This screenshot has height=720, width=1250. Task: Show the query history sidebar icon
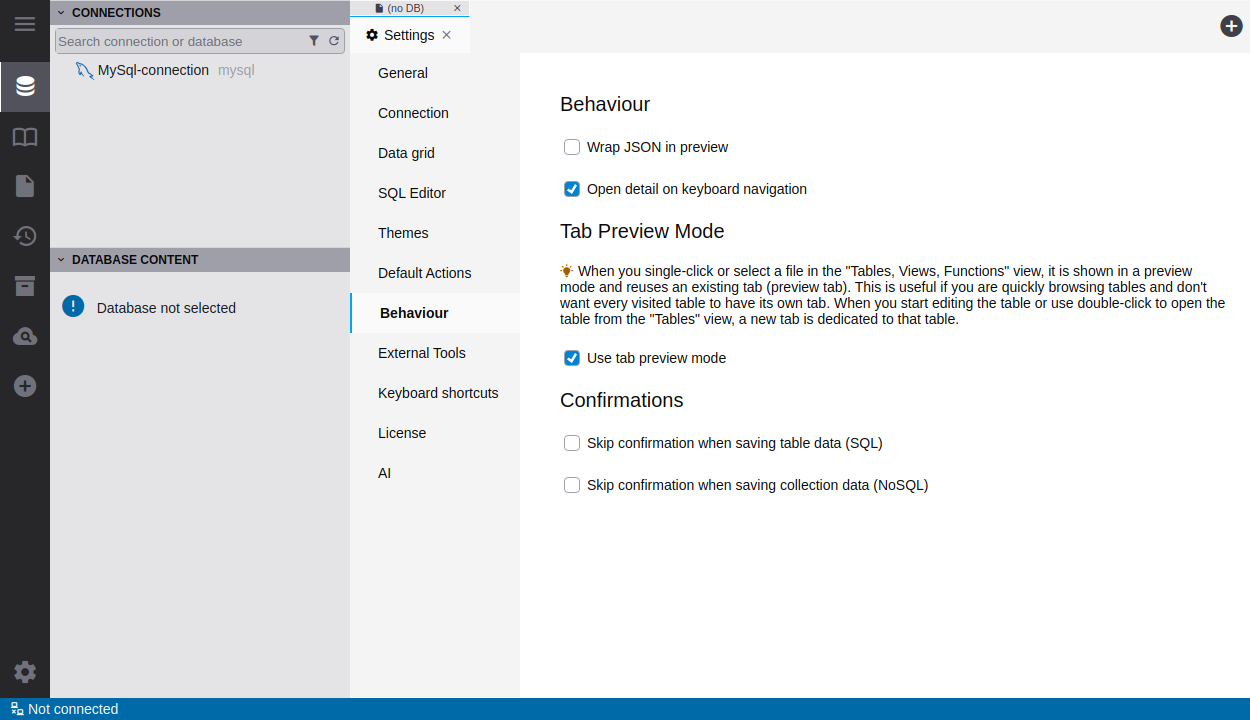point(25,236)
